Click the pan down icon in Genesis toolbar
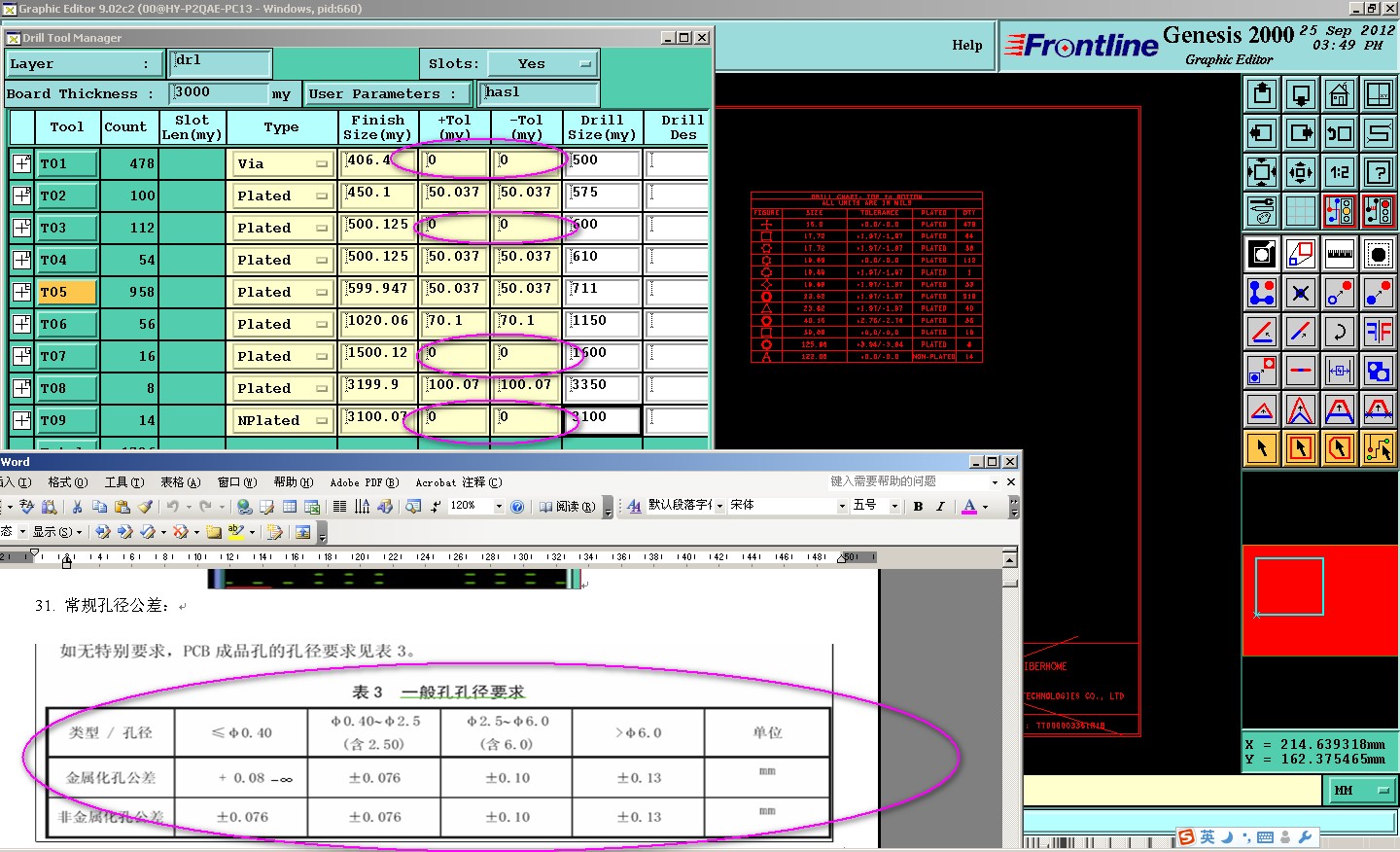The image size is (1400, 852). coord(1301,94)
